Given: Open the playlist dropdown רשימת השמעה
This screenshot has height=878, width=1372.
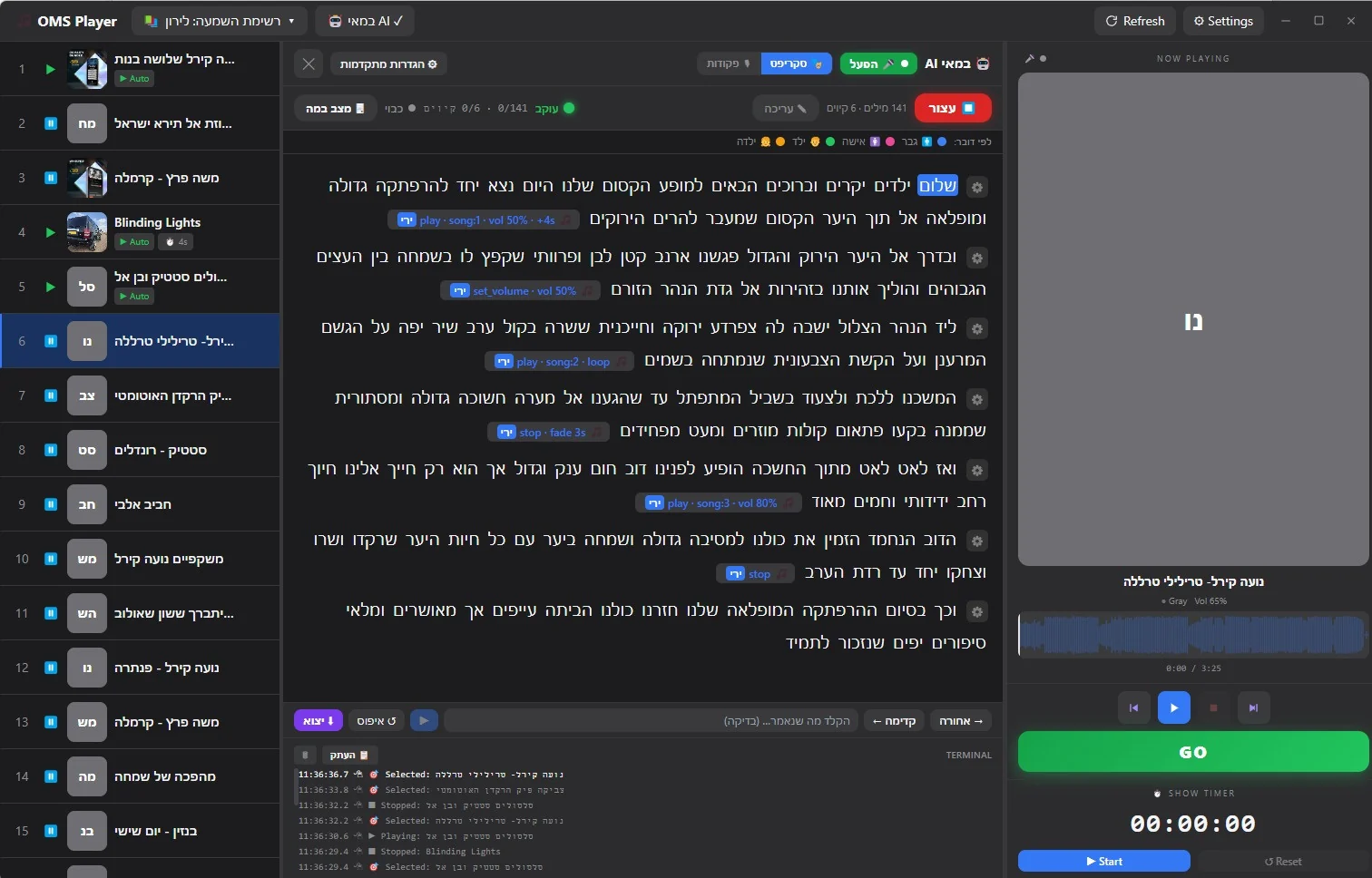Looking at the screenshot, I should (x=220, y=21).
